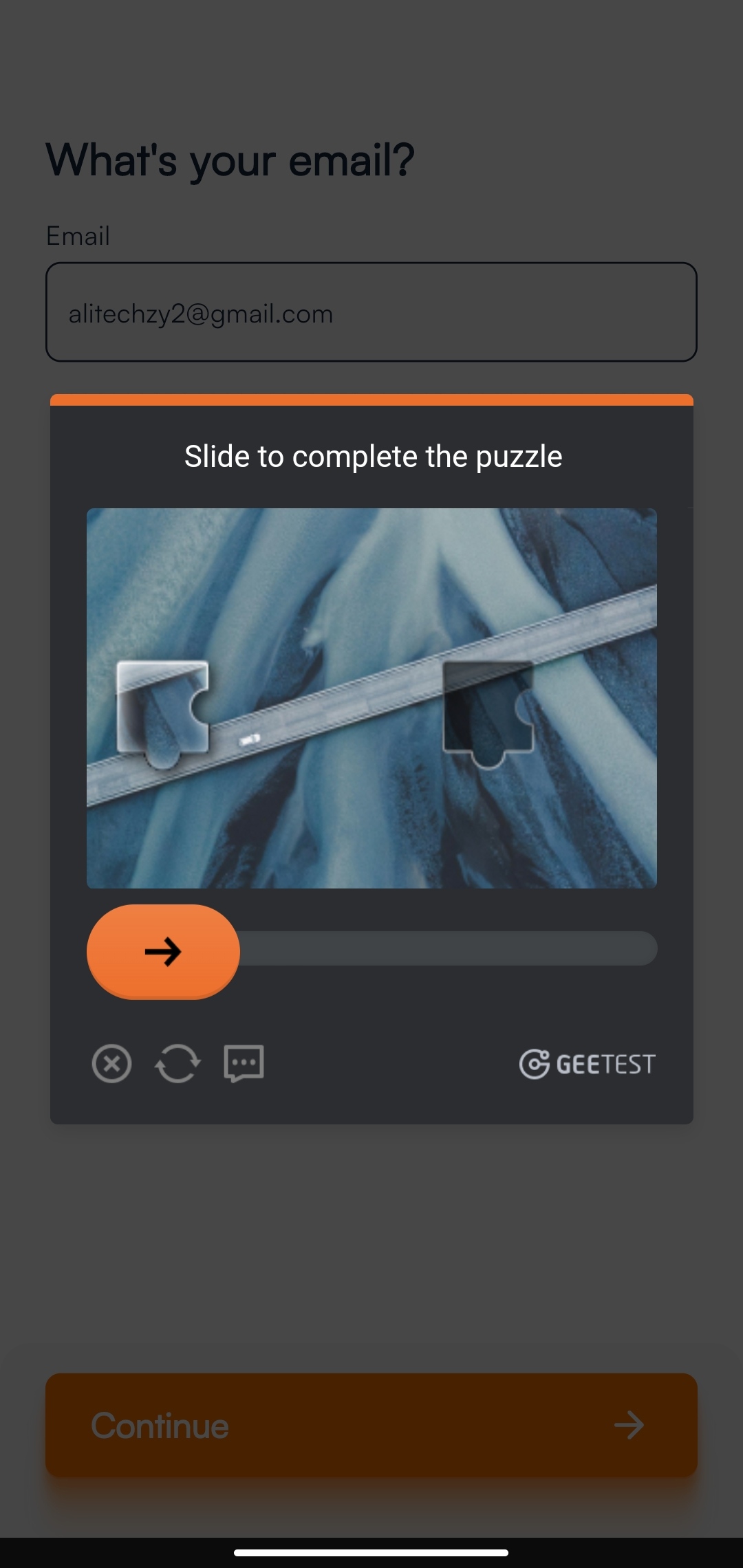Click the Continue button label
The image size is (743, 1568).
tap(160, 1426)
